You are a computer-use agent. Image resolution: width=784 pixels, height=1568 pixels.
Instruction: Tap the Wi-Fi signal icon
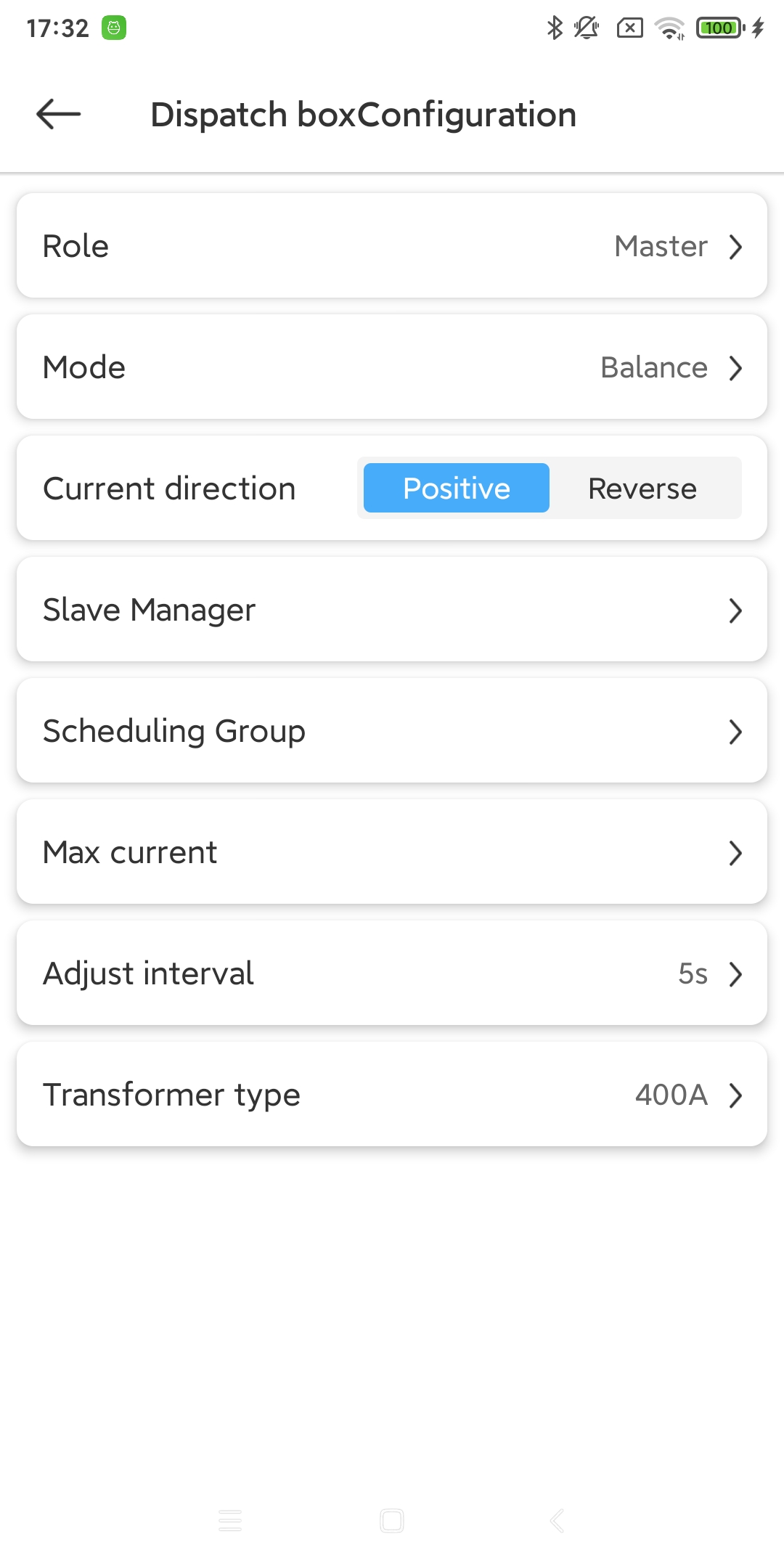(669, 28)
